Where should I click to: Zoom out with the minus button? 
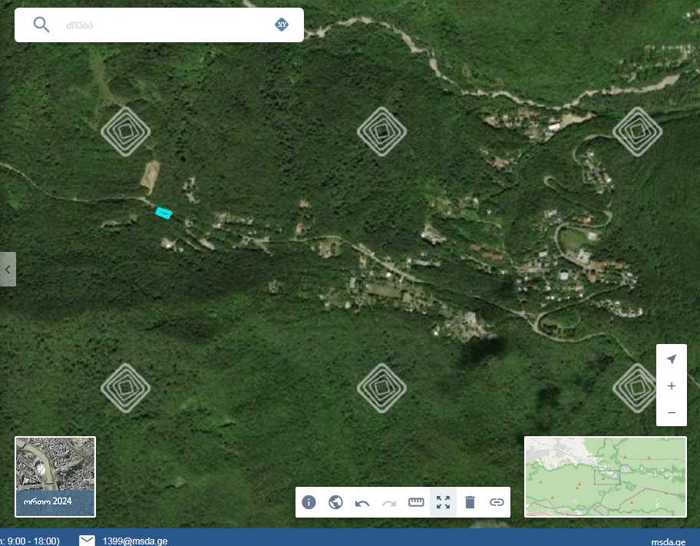tap(671, 412)
